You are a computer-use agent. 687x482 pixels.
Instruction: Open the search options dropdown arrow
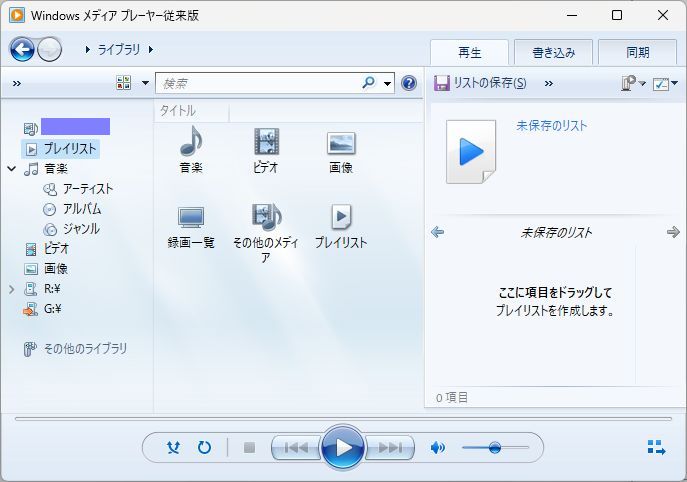[387, 83]
